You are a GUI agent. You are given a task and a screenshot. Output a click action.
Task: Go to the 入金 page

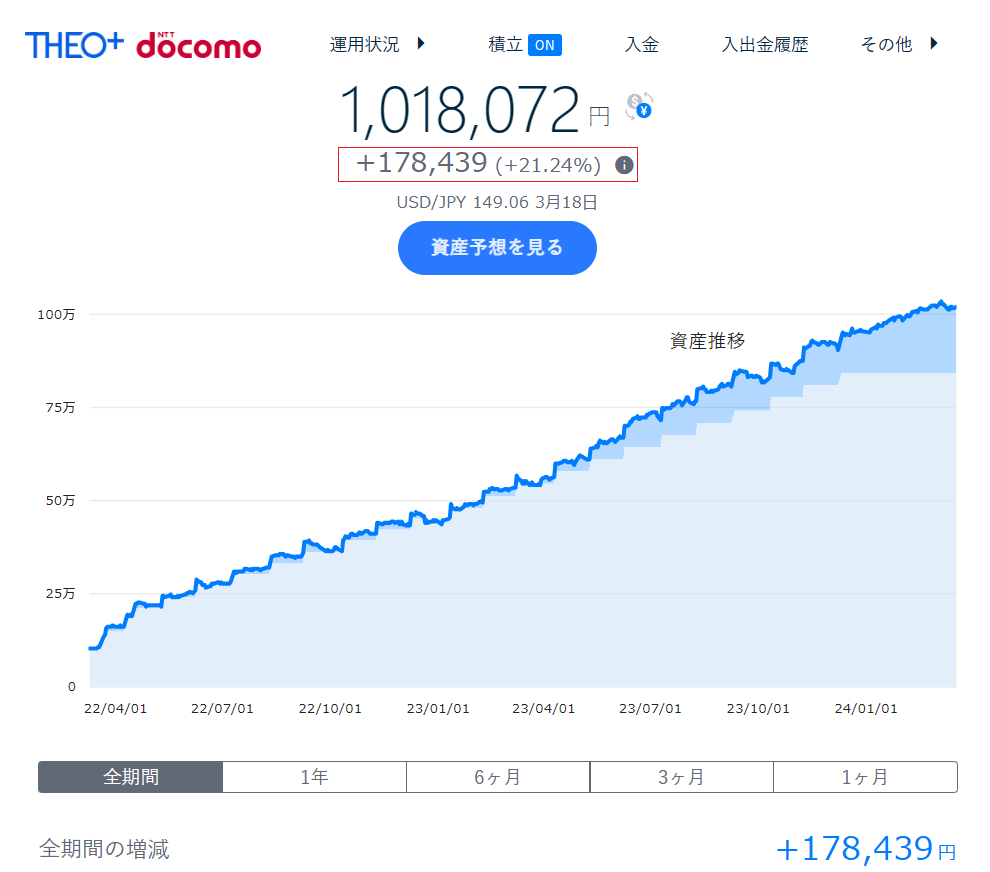pyautogui.click(x=641, y=44)
